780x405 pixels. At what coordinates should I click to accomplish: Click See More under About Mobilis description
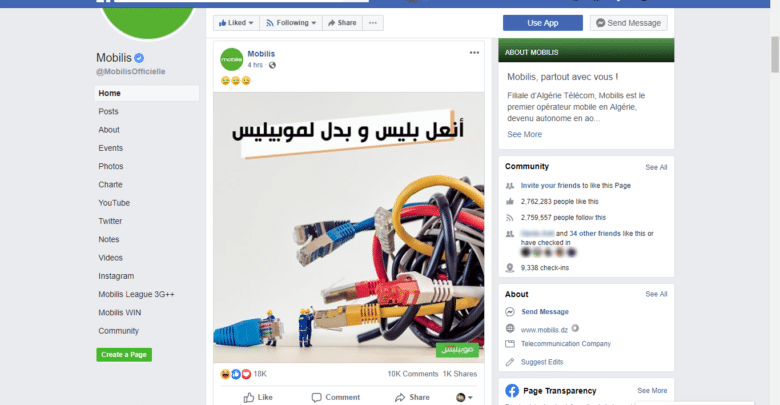pyautogui.click(x=524, y=134)
